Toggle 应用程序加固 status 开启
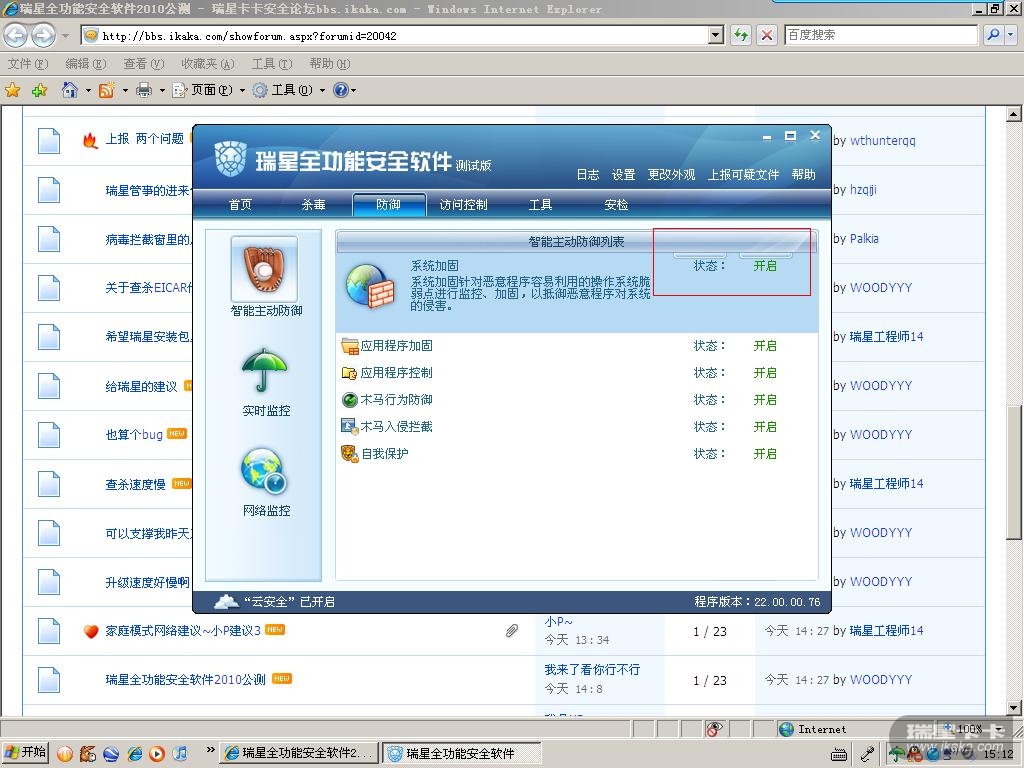The width and height of the screenshot is (1024, 768). tap(765, 345)
